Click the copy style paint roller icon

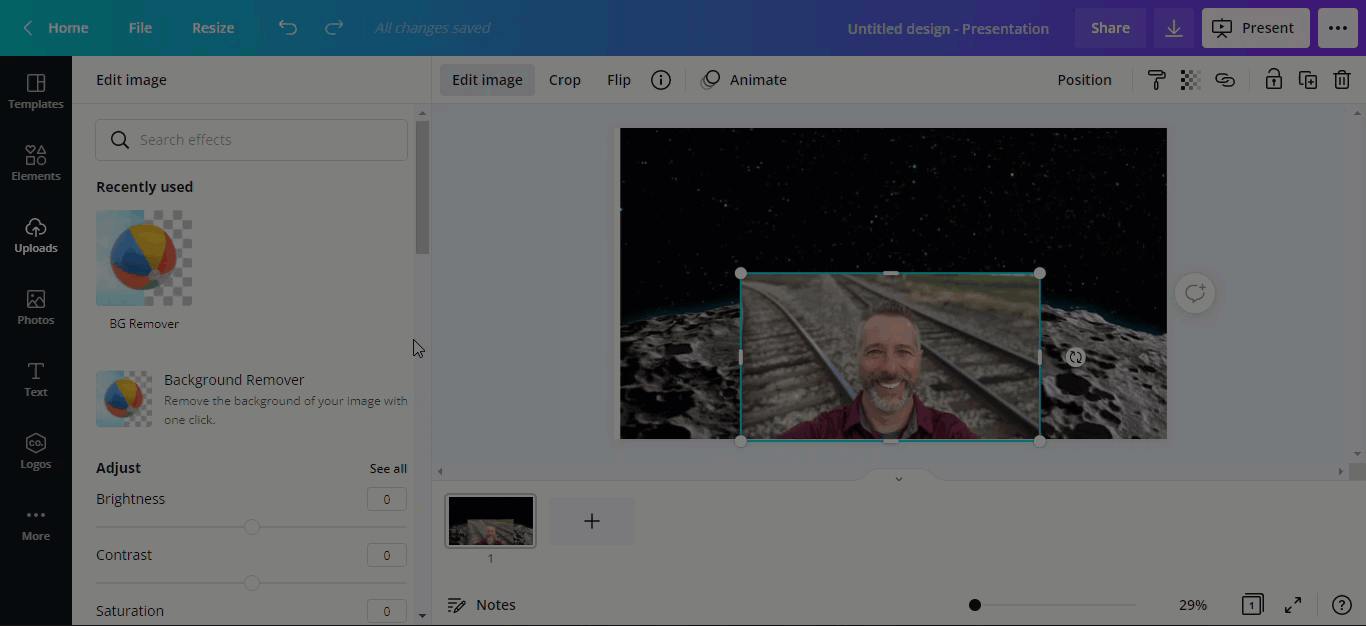(x=1156, y=80)
